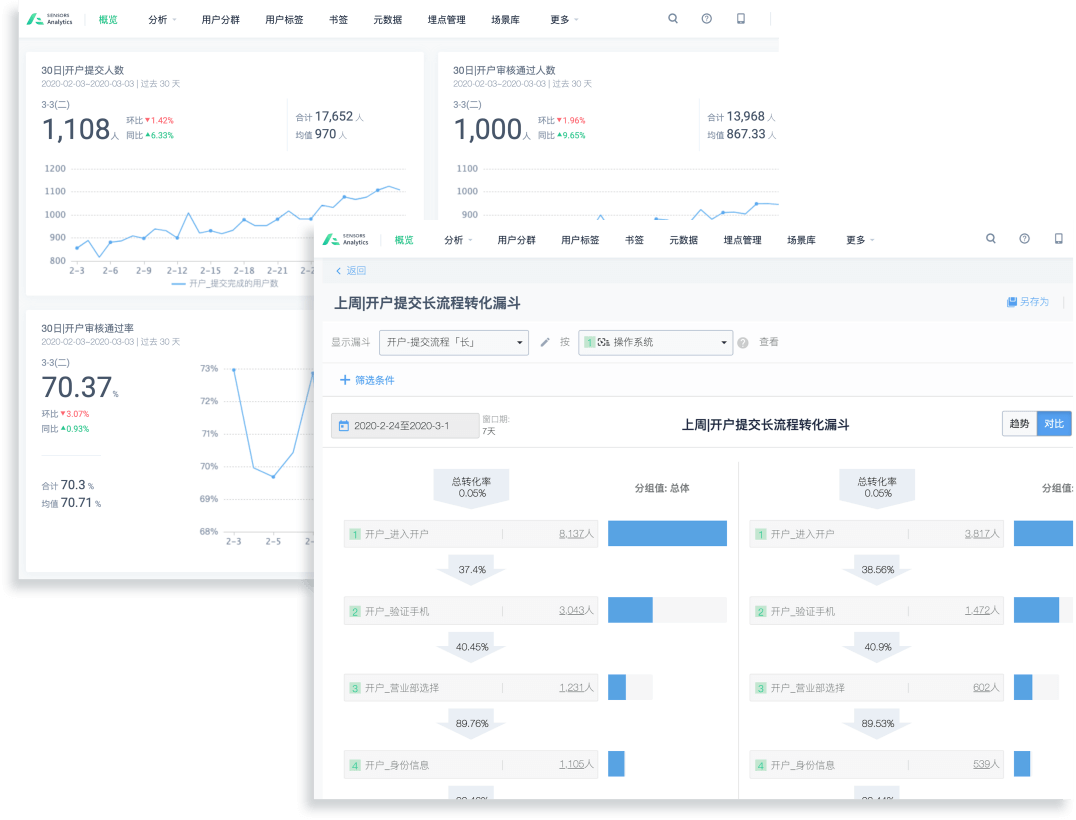Click the pencil edit icon beside funnel dropdown
The image size is (1076, 820).
point(545,342)
